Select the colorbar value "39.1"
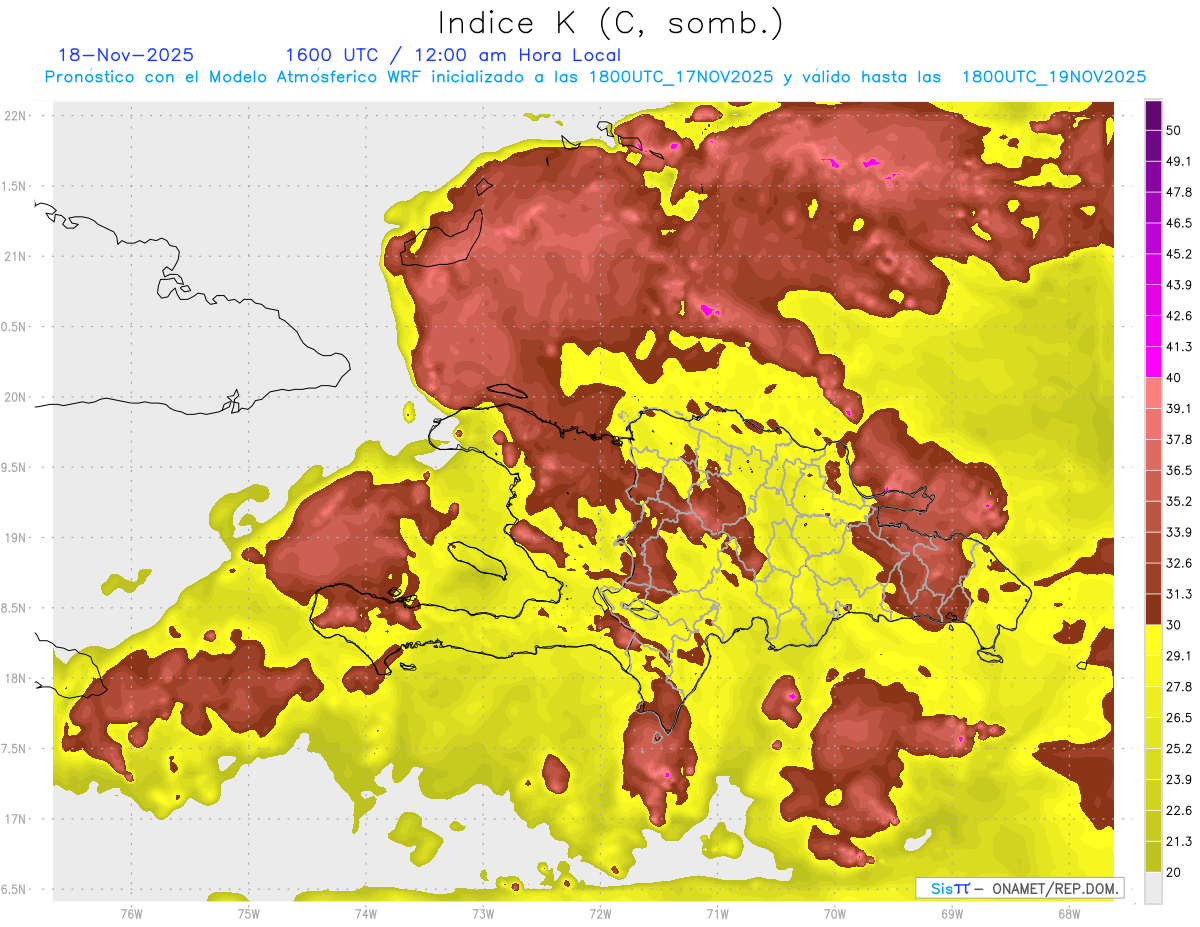Image resolution: width=1200 pixels, height=927 pixels. tap(1179, 408)
